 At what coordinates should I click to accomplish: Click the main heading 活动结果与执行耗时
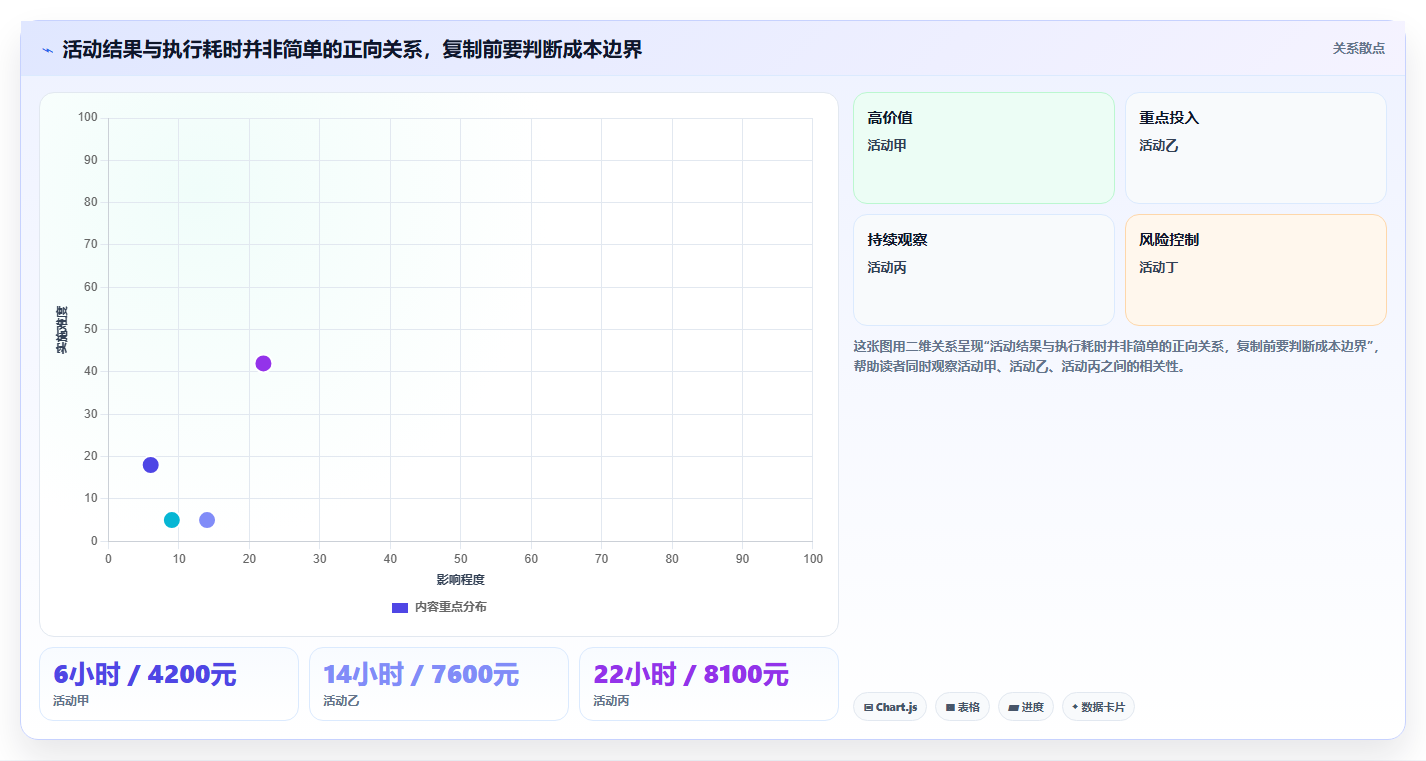(x=352, y=49)
